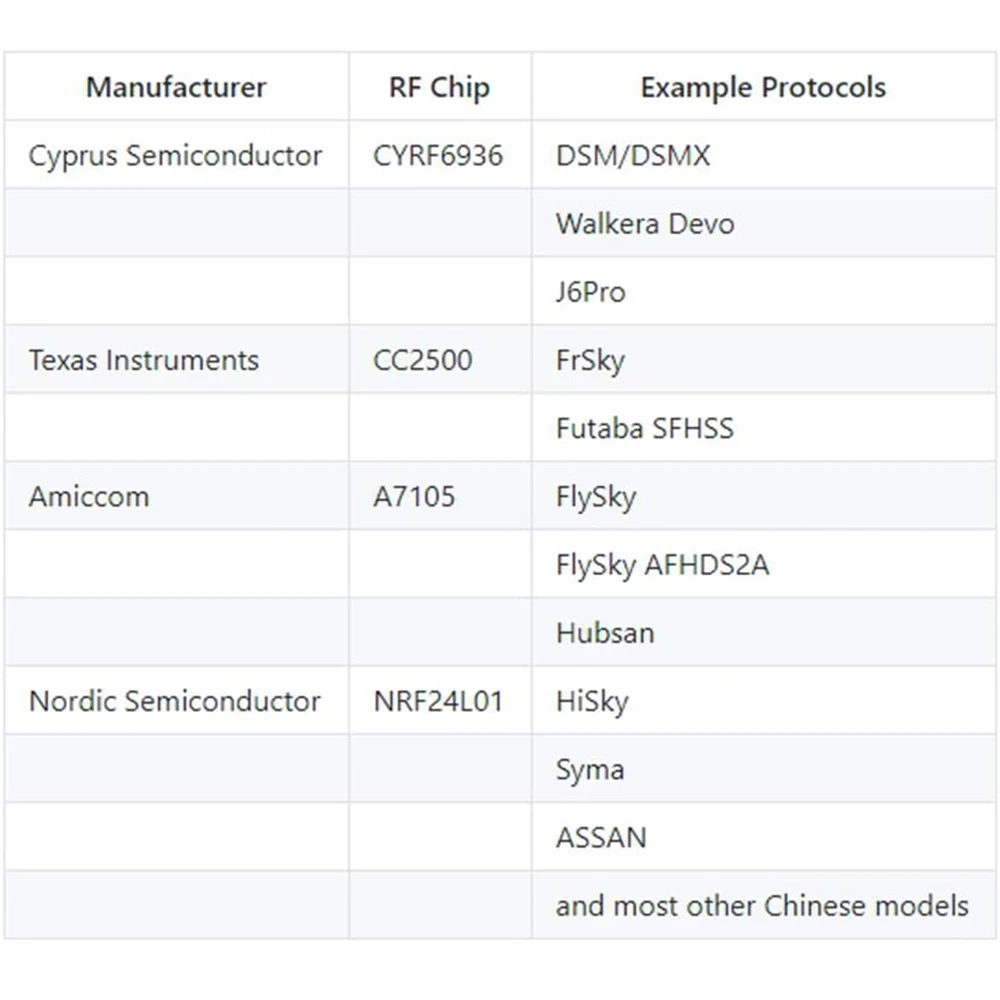Select the FlySky AFHDS2A protocol cell
Screen dimensions: 1000x1000
coord(662,565)
